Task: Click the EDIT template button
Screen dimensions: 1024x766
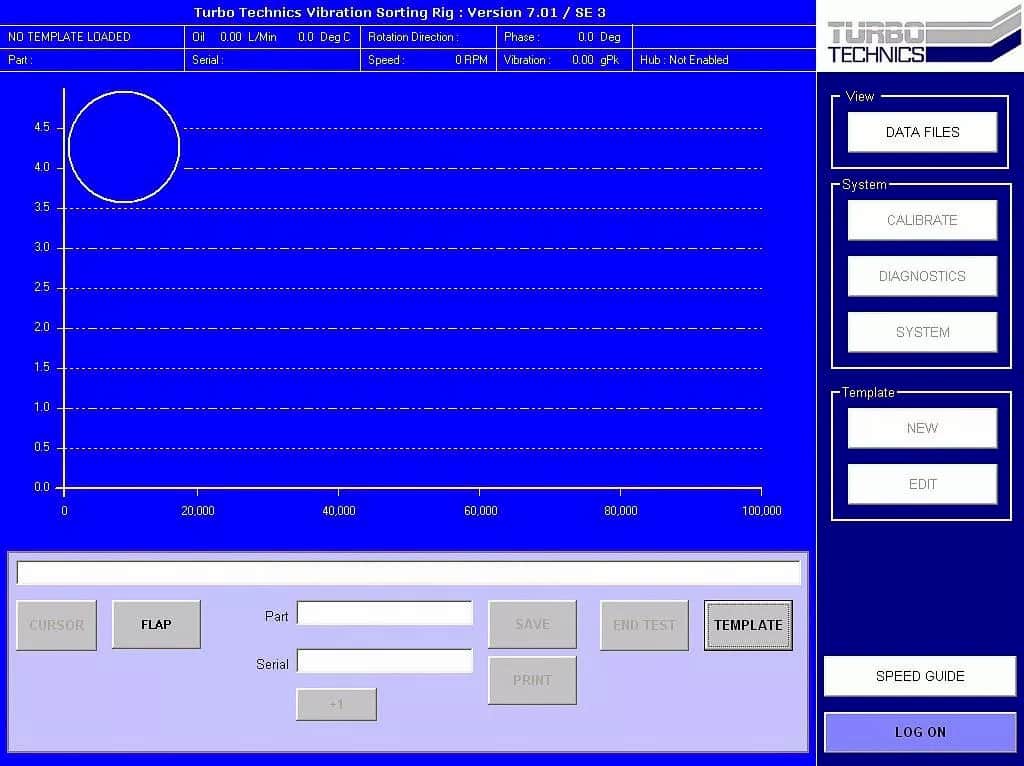Action: point(922,484)
